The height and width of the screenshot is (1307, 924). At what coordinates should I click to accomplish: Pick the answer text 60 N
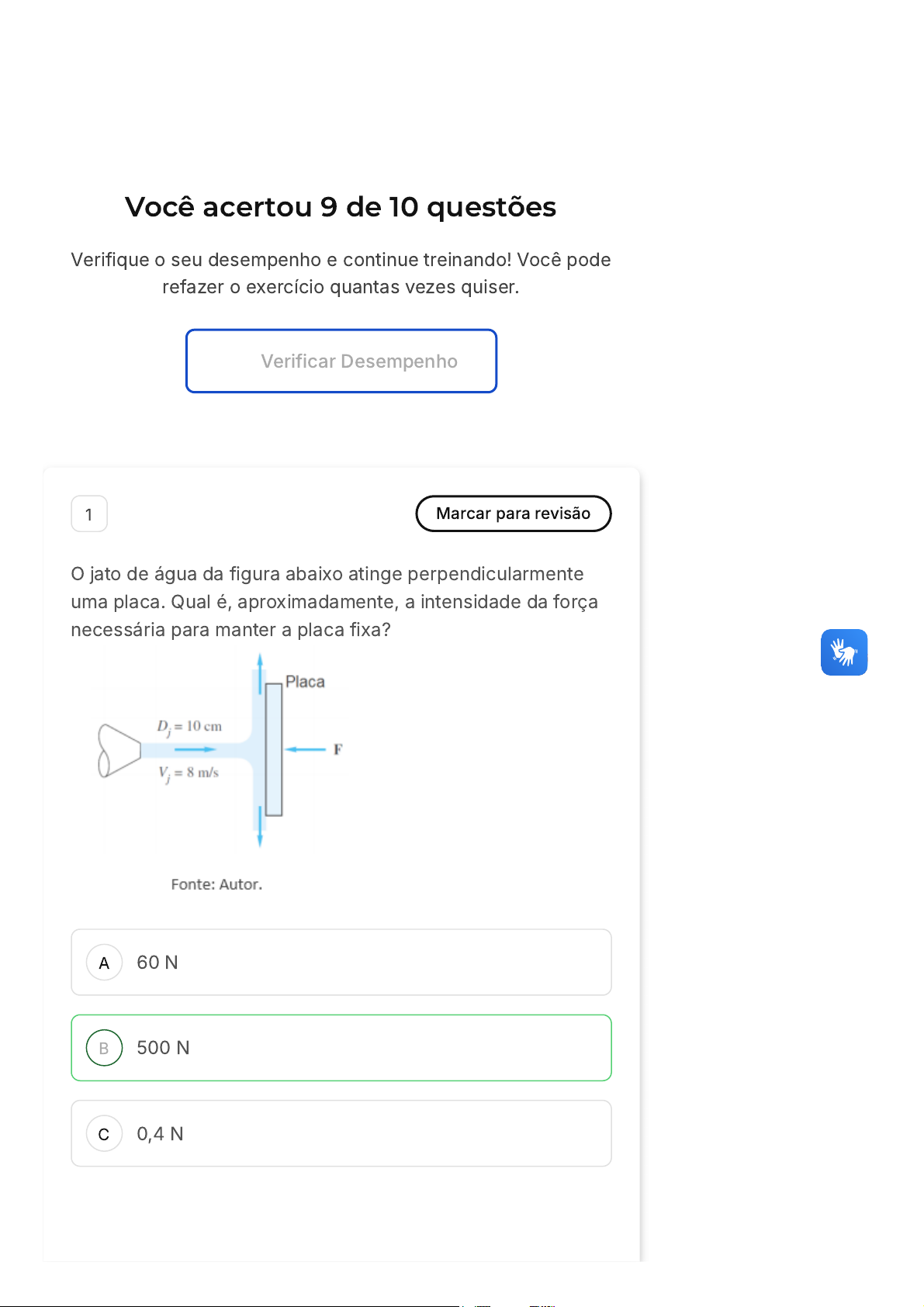(157, 963)
